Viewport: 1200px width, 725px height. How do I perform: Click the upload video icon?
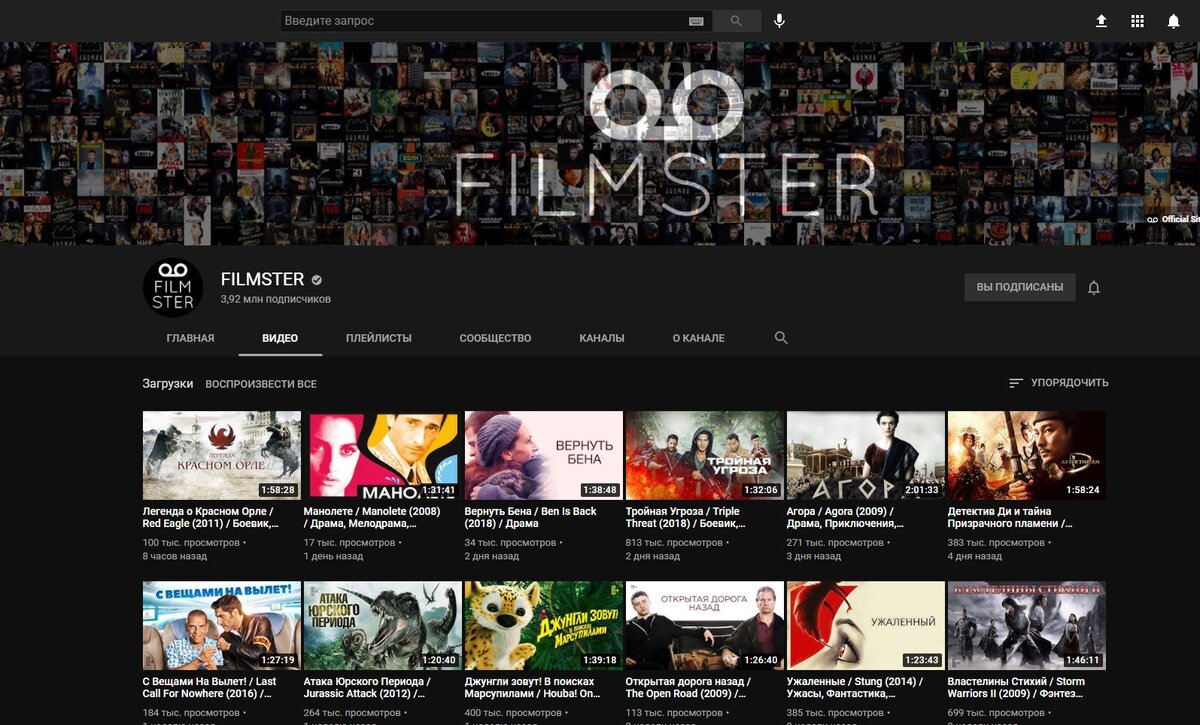click(x=1101, y=21)
